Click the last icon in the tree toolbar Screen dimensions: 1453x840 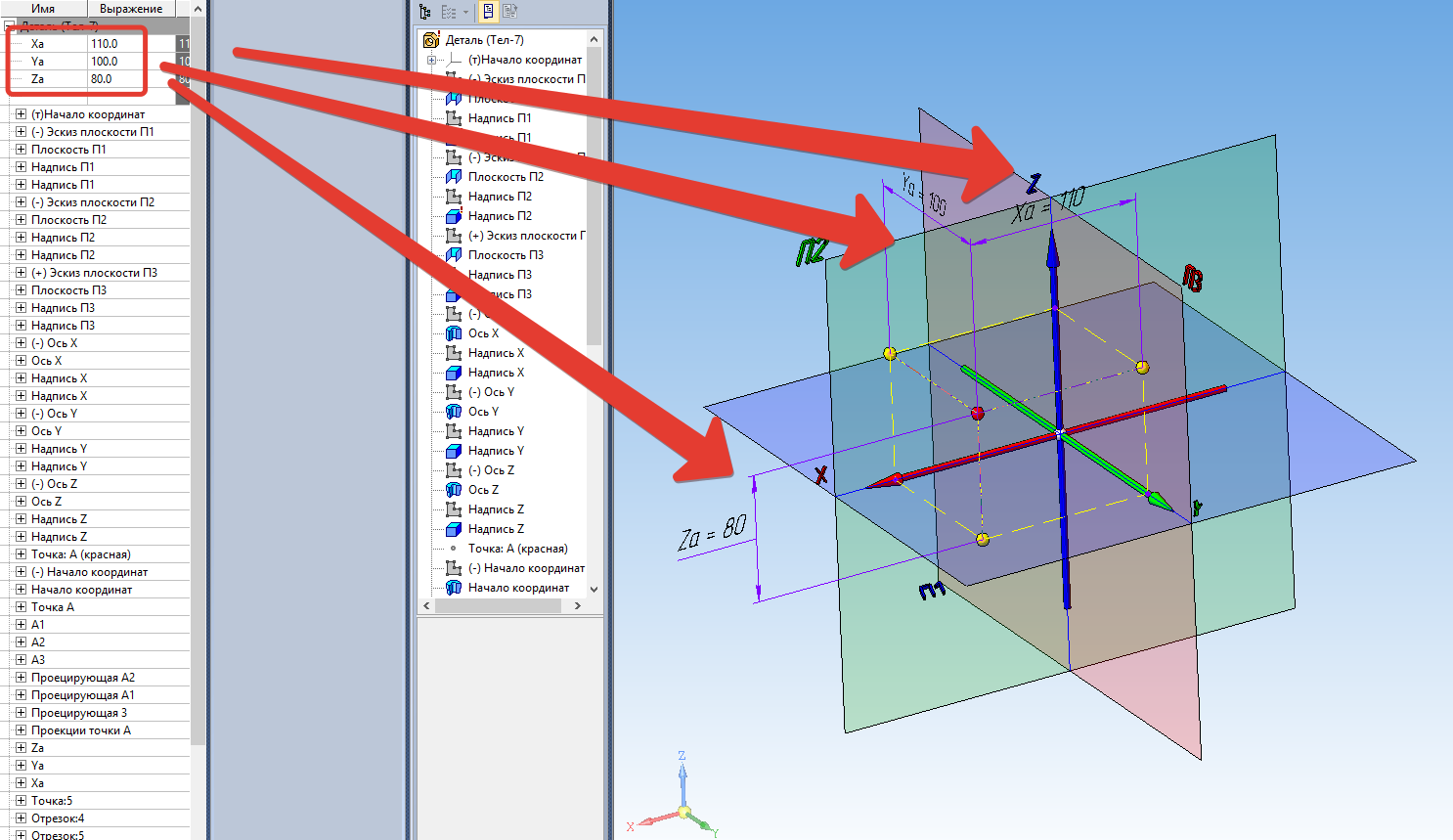509,12
